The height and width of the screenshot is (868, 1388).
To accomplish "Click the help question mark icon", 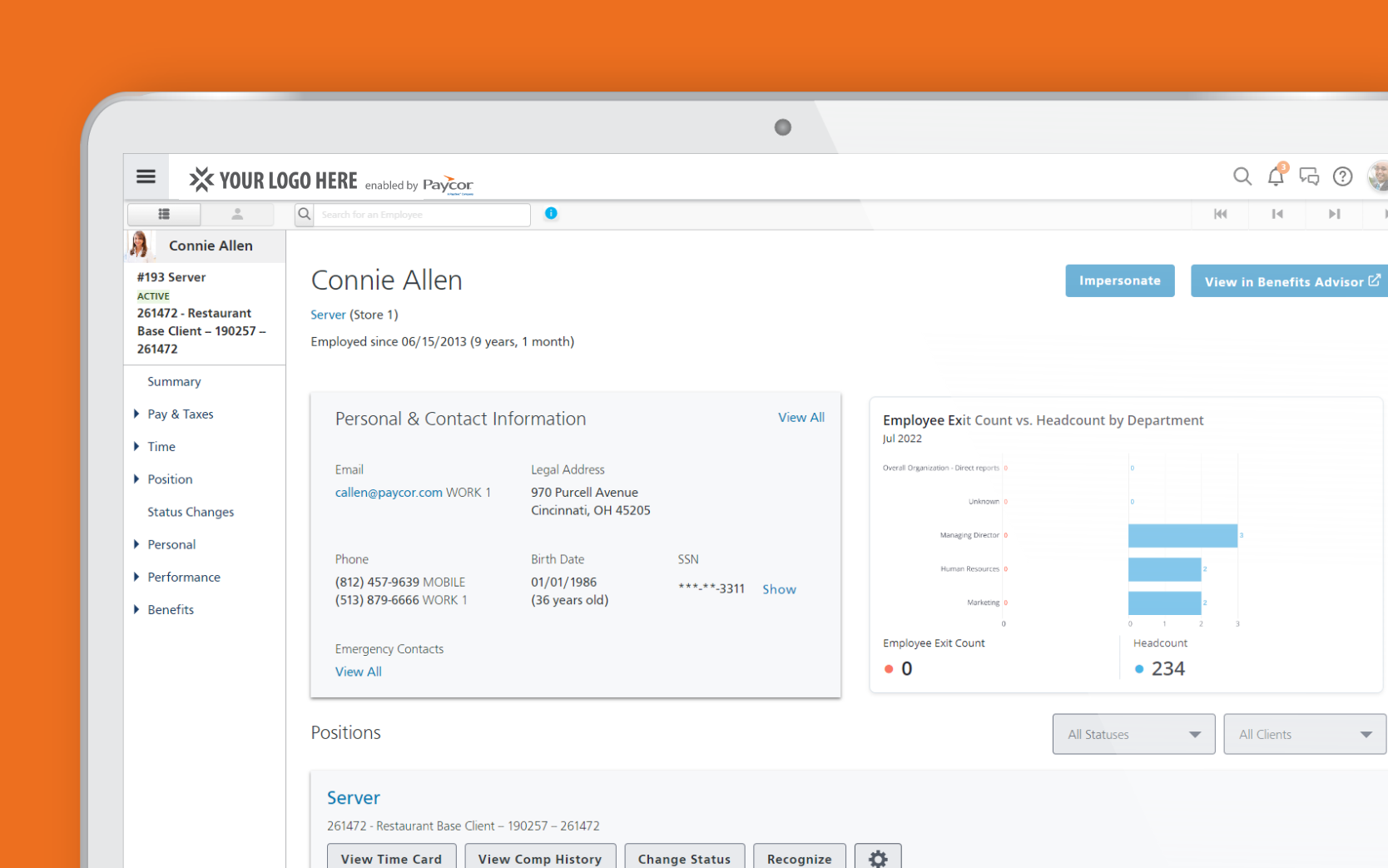I will 1342,176.
